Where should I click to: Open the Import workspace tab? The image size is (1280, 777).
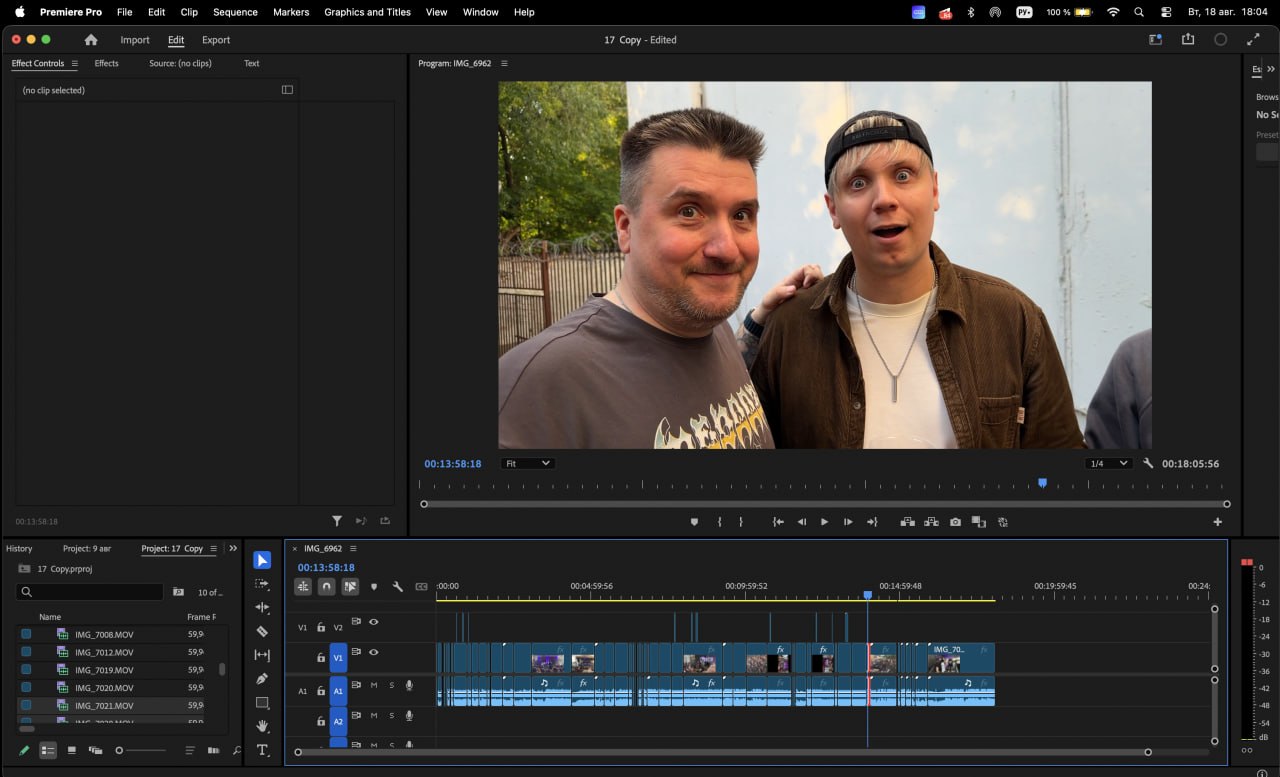click(x=135, y=40)
